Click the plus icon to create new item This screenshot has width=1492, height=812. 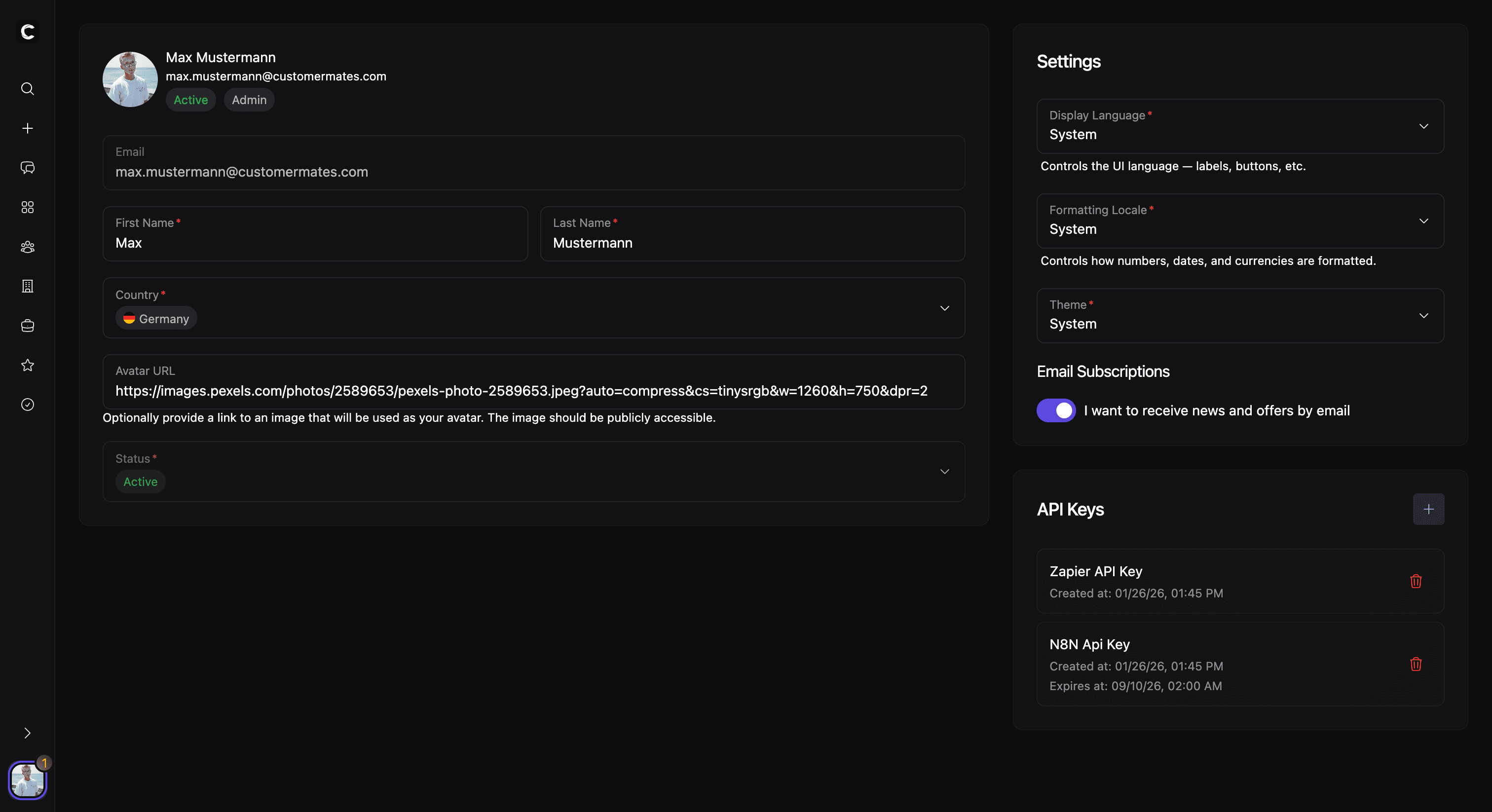[27, 128]
